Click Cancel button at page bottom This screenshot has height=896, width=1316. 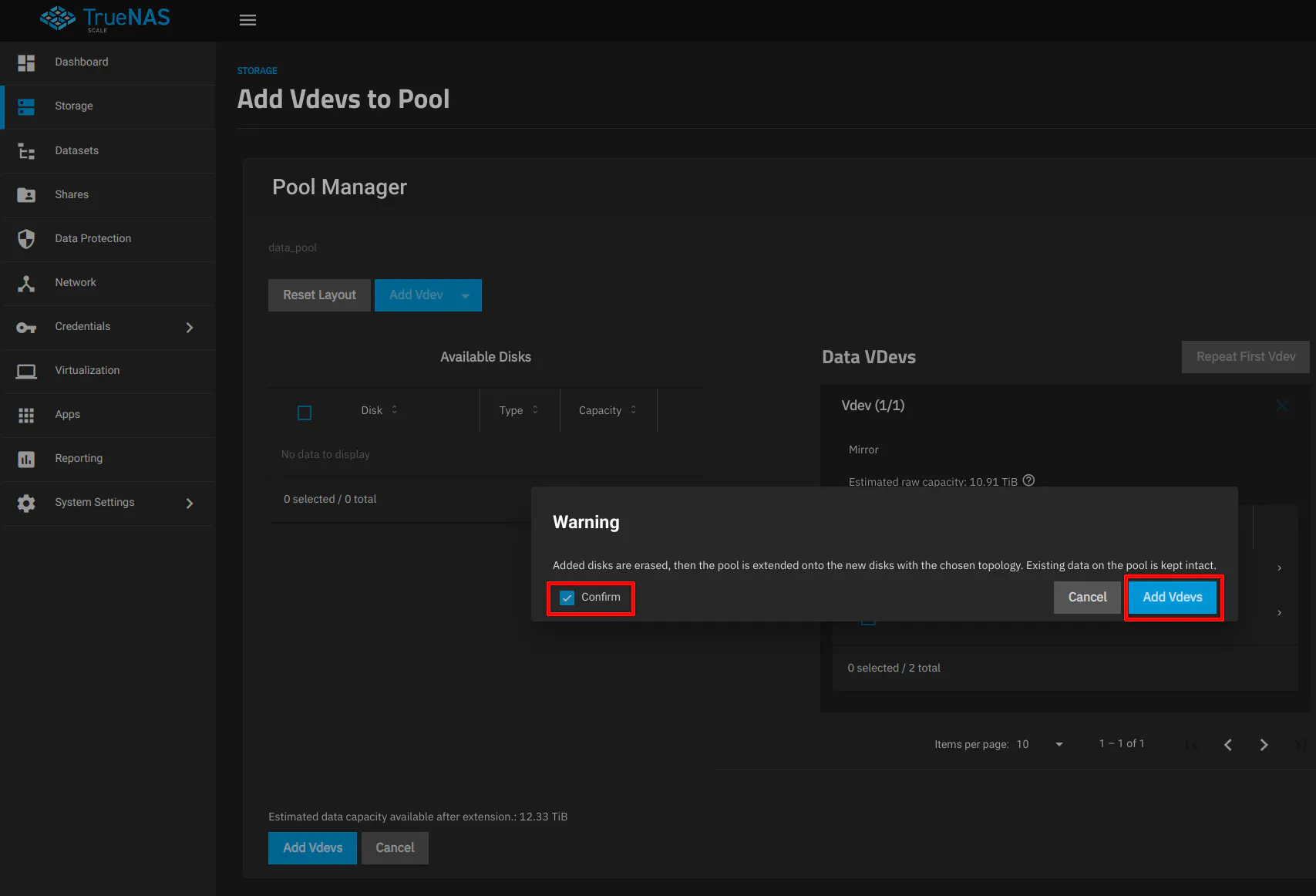click(x=395, y=848)
